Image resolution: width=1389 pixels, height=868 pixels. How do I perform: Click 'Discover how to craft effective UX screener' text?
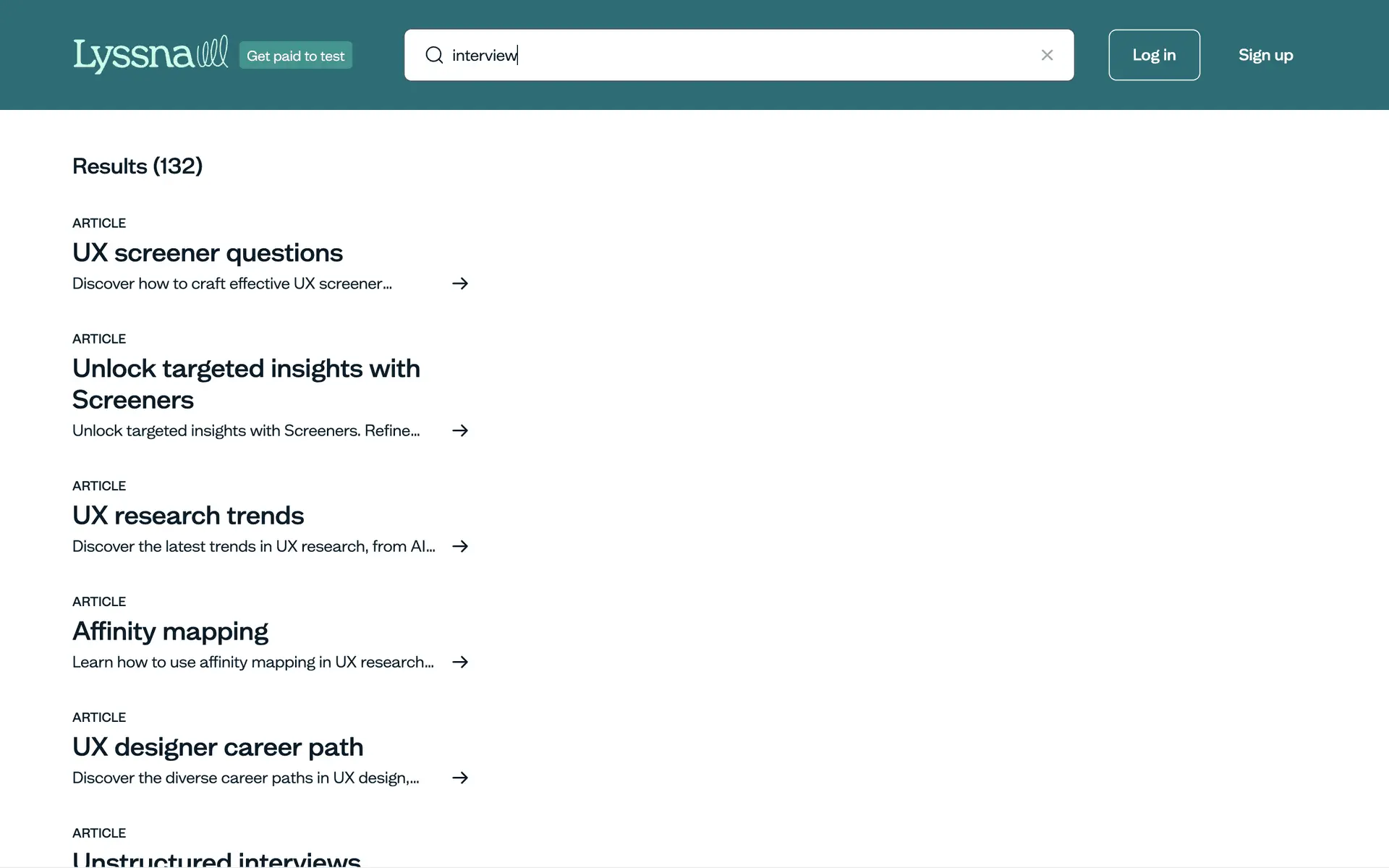[232, 284]
